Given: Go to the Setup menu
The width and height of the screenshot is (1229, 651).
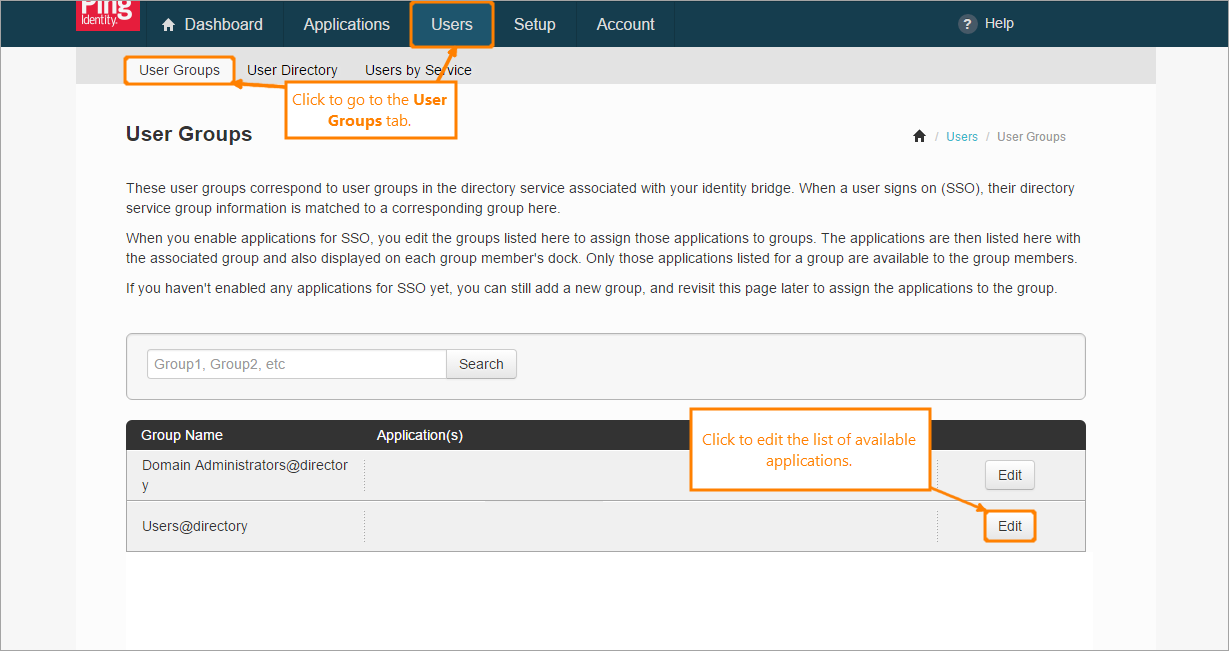Looking at the screenshot, I should click(x=534, y=25).
